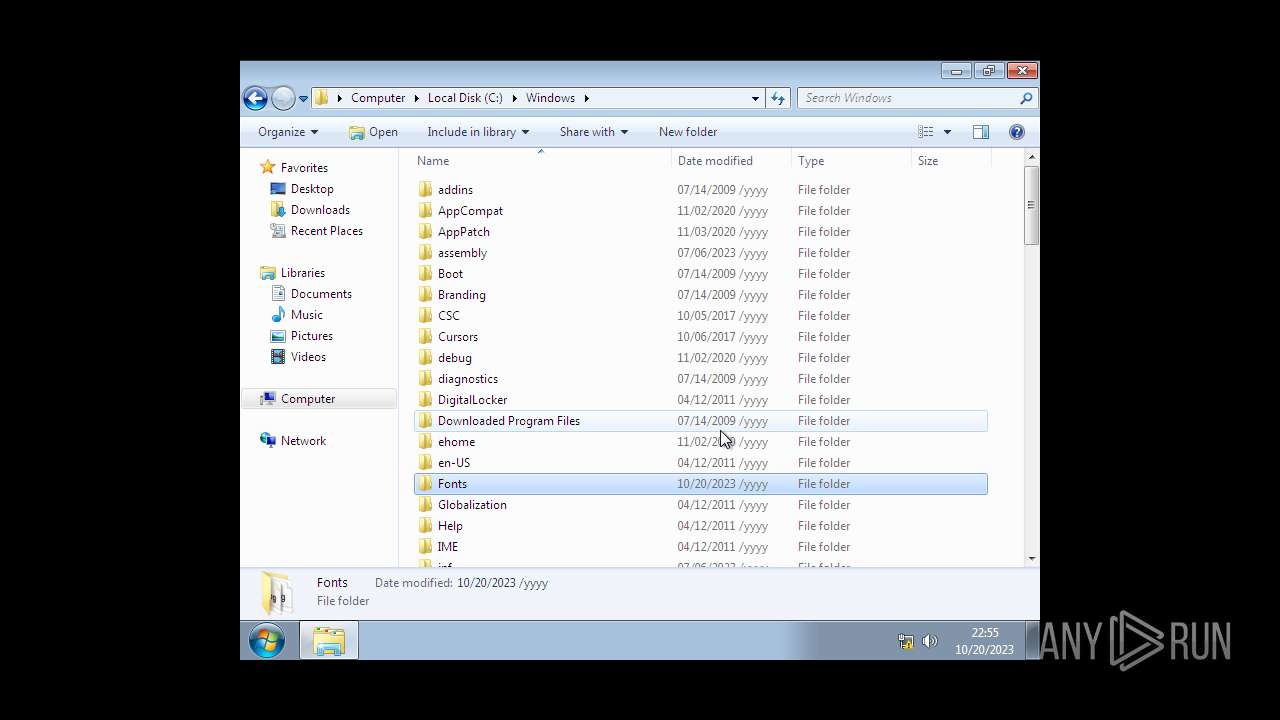The image size is (1280, 720).
Task: Open the view options dropdown arrow
Action: click(947, 132)
